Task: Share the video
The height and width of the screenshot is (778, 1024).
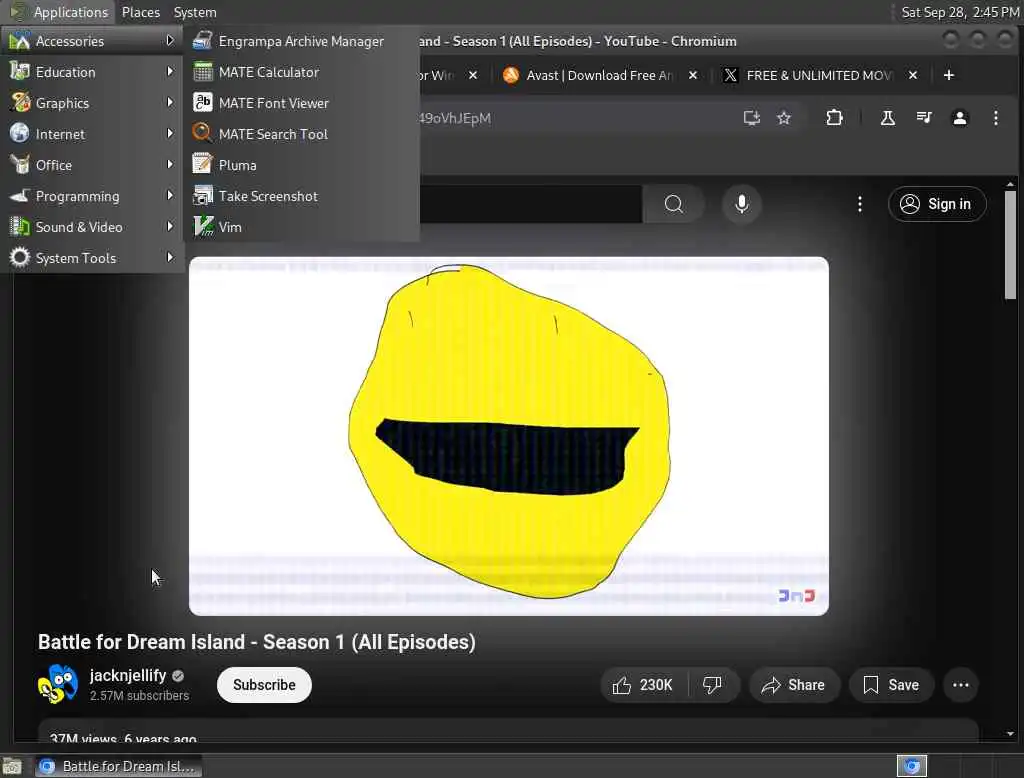Action: point(794,685)
